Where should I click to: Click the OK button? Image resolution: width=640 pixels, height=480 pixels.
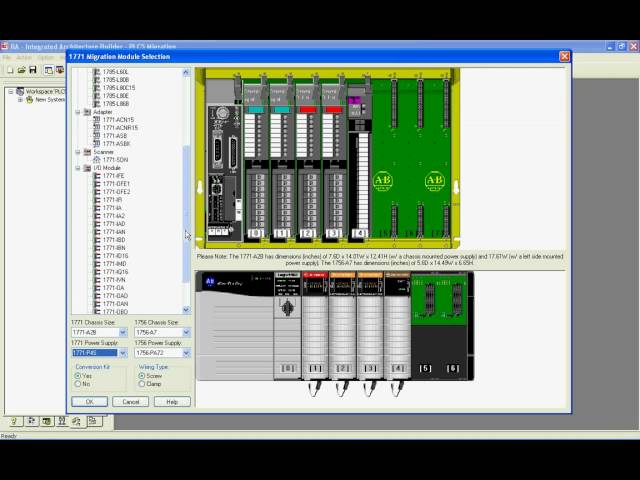[89, 402]
